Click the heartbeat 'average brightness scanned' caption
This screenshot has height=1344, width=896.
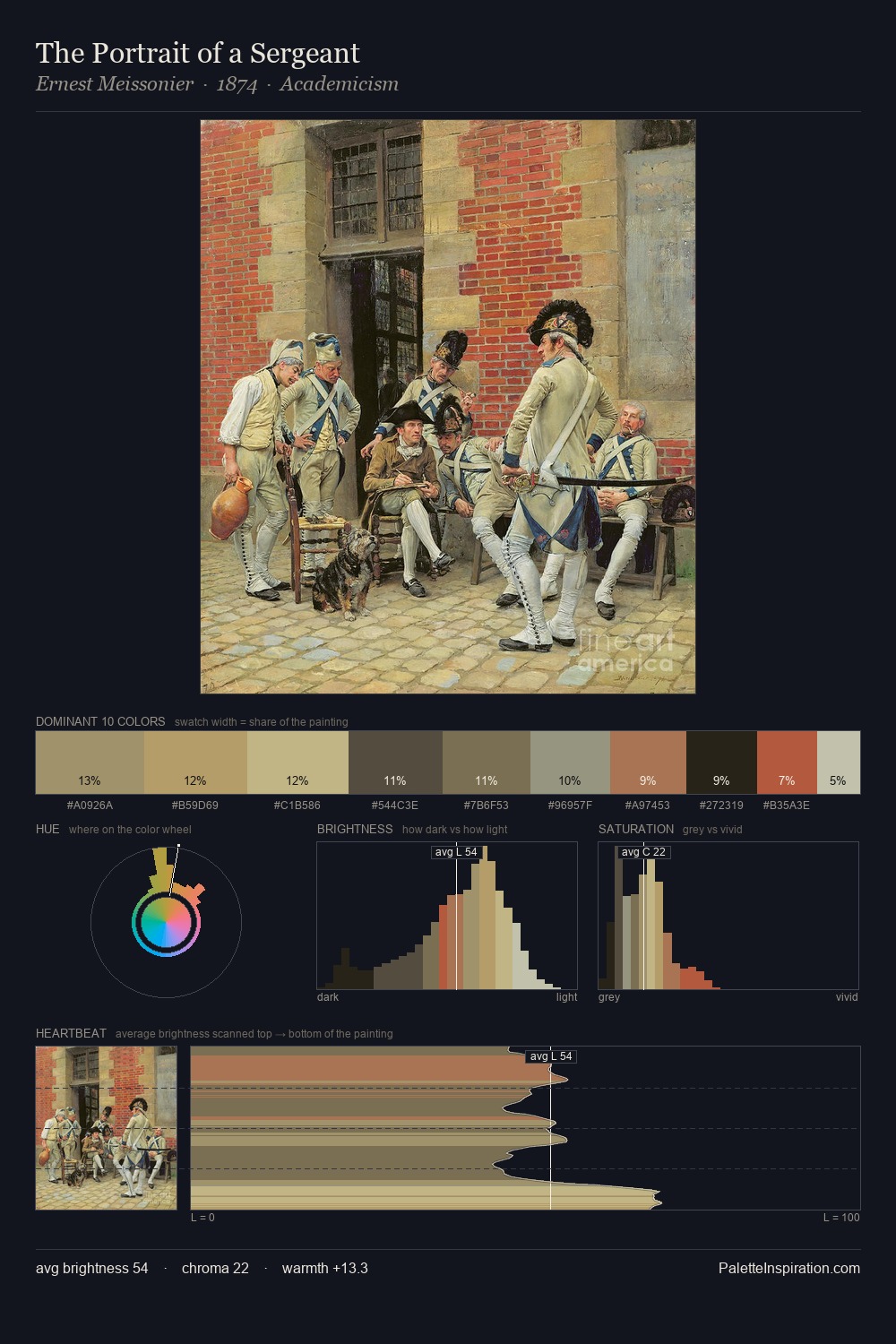[x=254, y=1034]
